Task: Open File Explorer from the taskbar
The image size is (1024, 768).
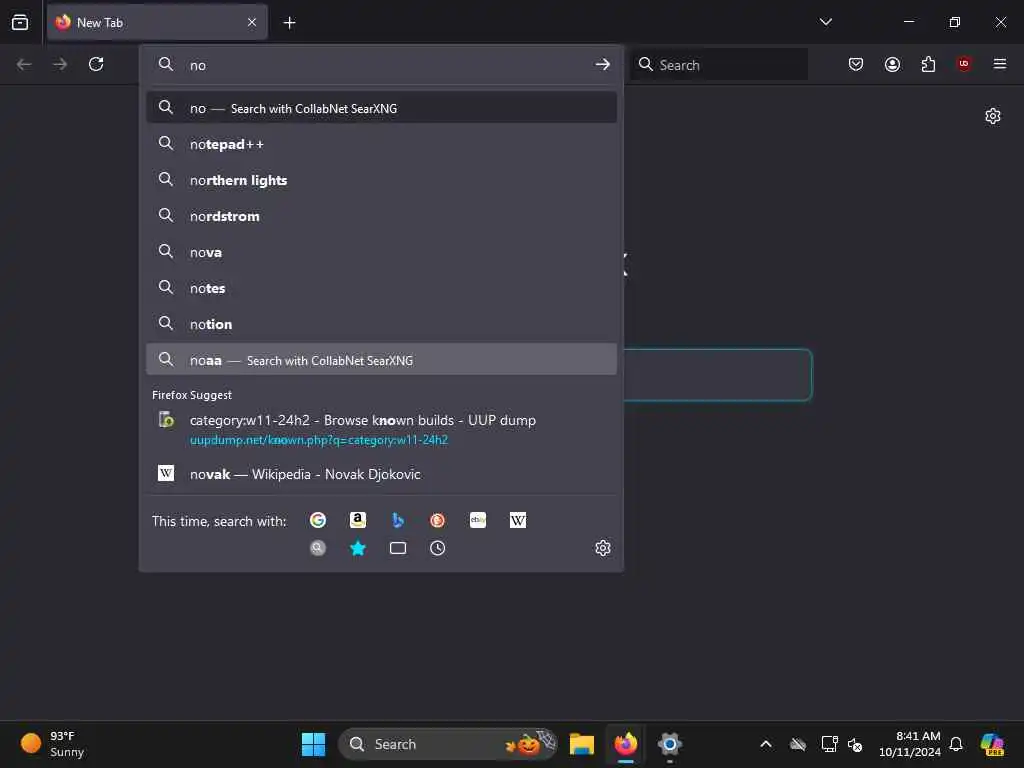Action: point(581,744)
